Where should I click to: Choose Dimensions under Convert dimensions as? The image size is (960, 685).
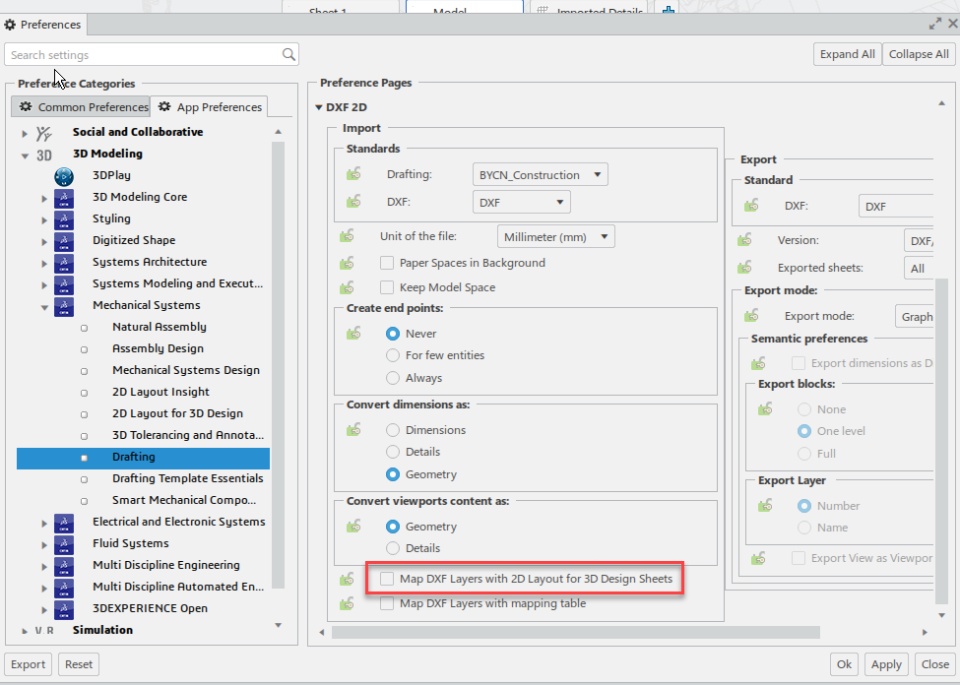392,430
